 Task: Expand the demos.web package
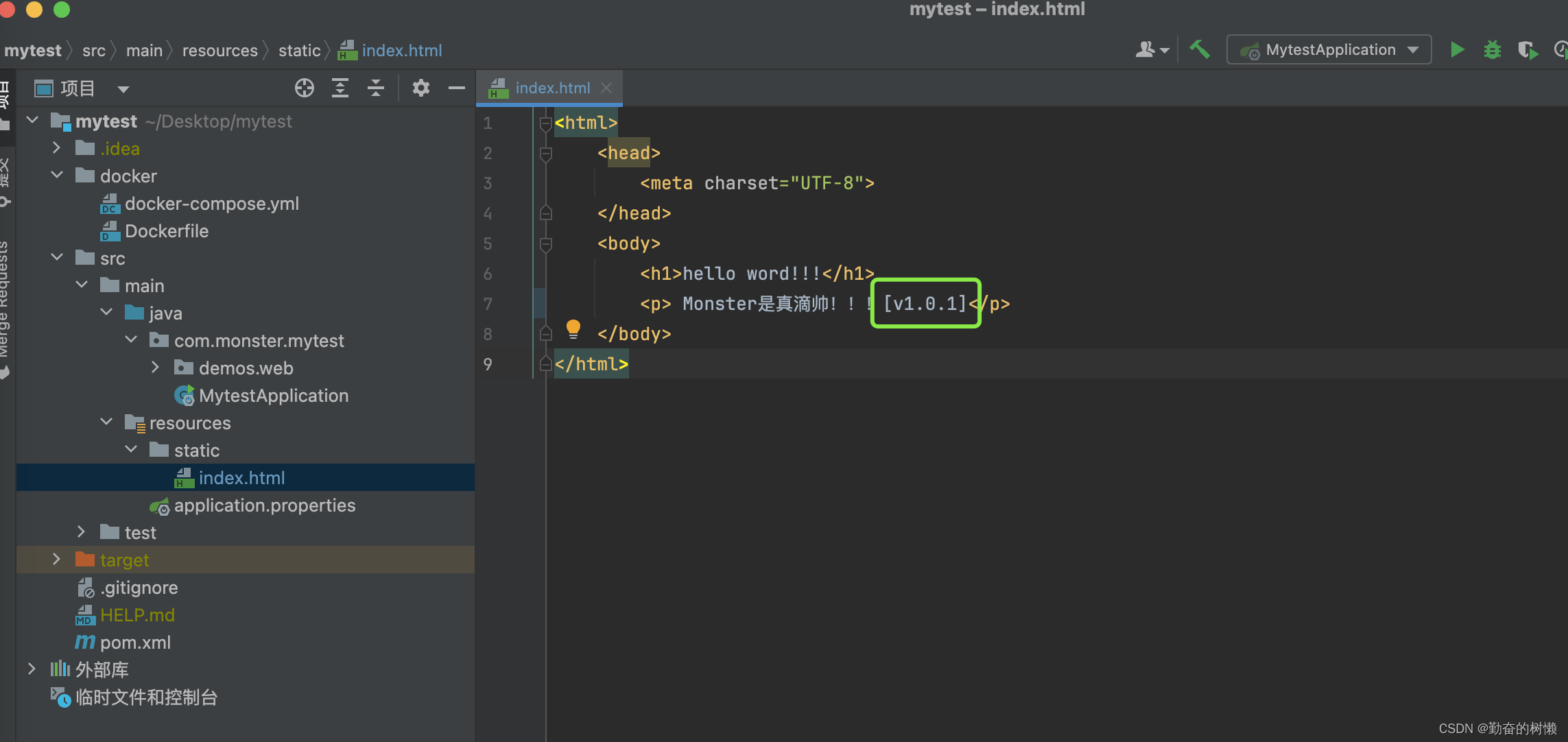(x=156, y=368)
